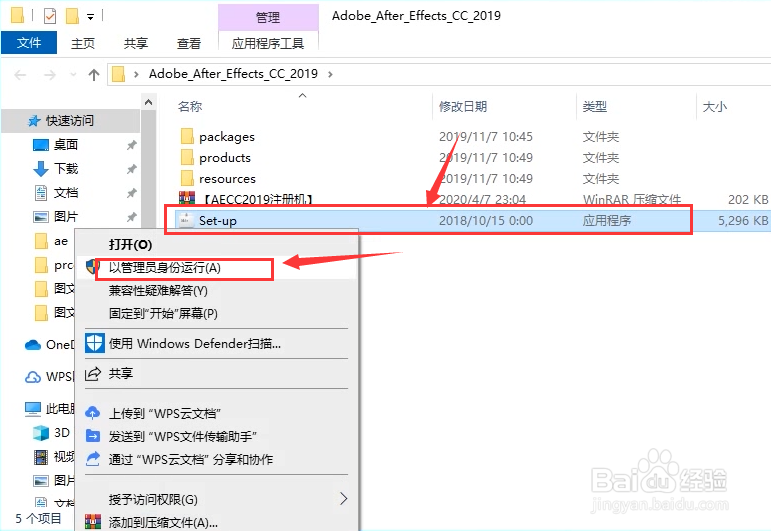Sort by 类型 column header

coord(594,106)
